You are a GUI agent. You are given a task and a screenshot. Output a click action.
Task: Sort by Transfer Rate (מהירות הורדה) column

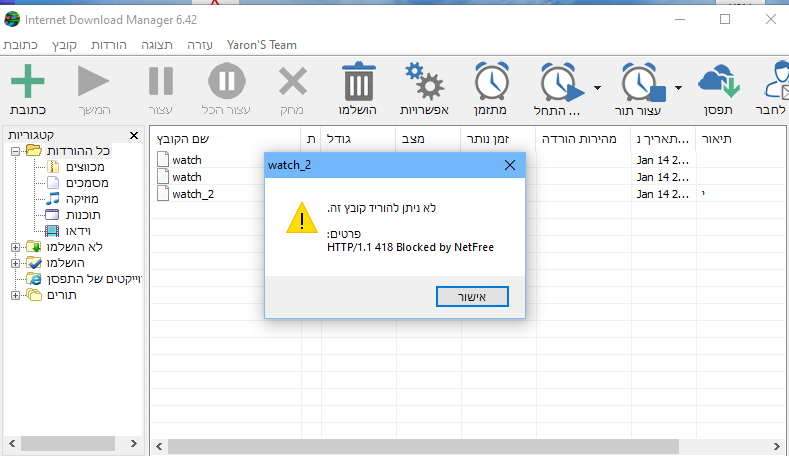coord(583,139)
